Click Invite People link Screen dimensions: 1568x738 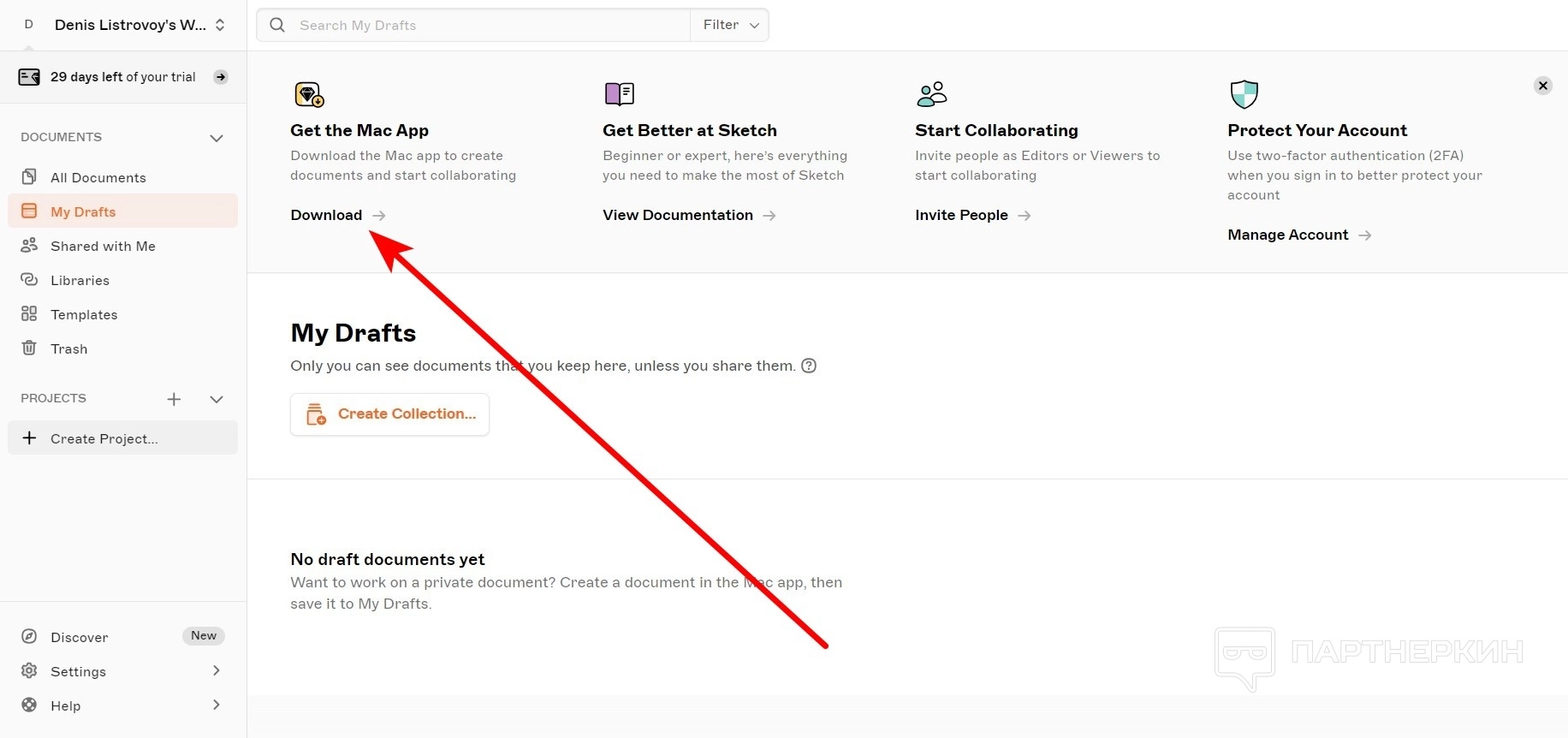tap(961, 215)
